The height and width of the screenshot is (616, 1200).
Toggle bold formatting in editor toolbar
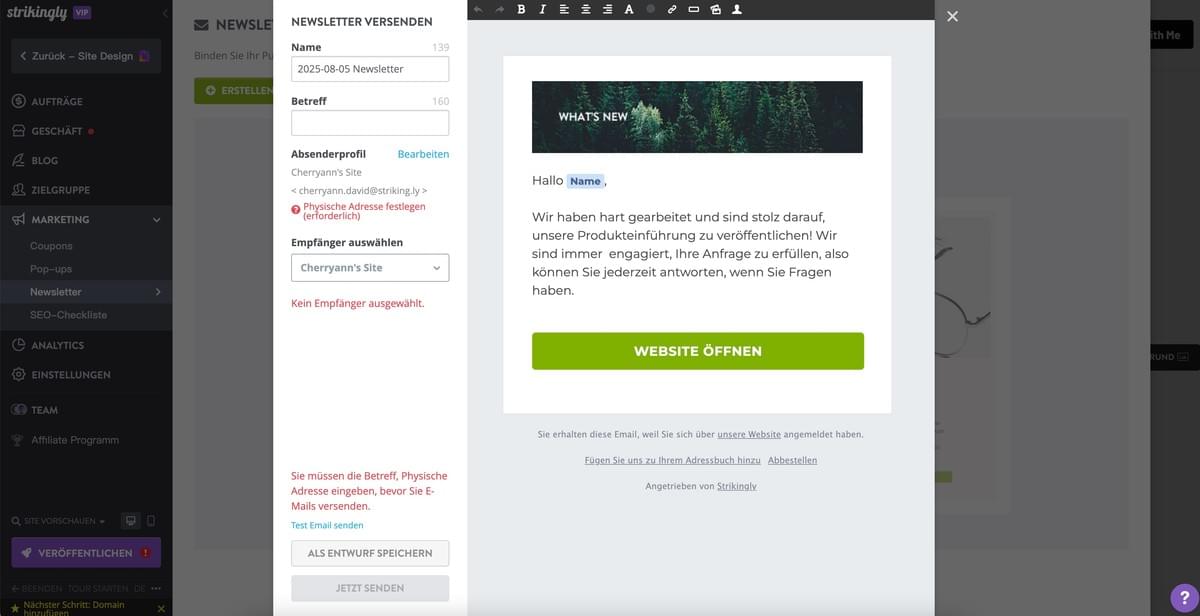pos(521,9)
